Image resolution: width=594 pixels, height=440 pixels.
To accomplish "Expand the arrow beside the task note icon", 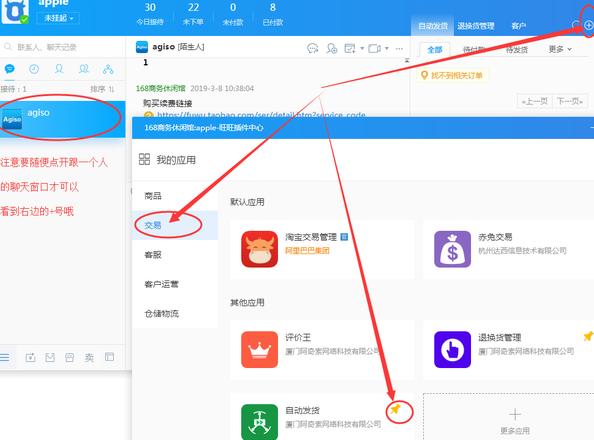I will [362, 48].
